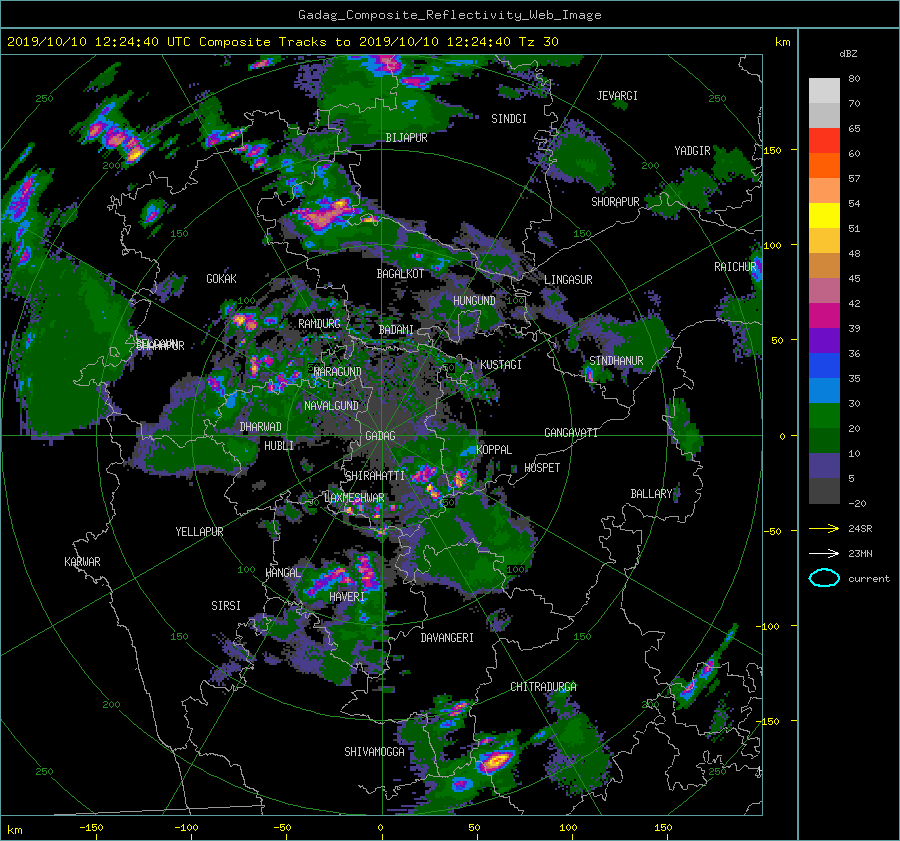
Task: Click the NARAGUND city label
Action: pyautogui.click(x=338, y=371)
